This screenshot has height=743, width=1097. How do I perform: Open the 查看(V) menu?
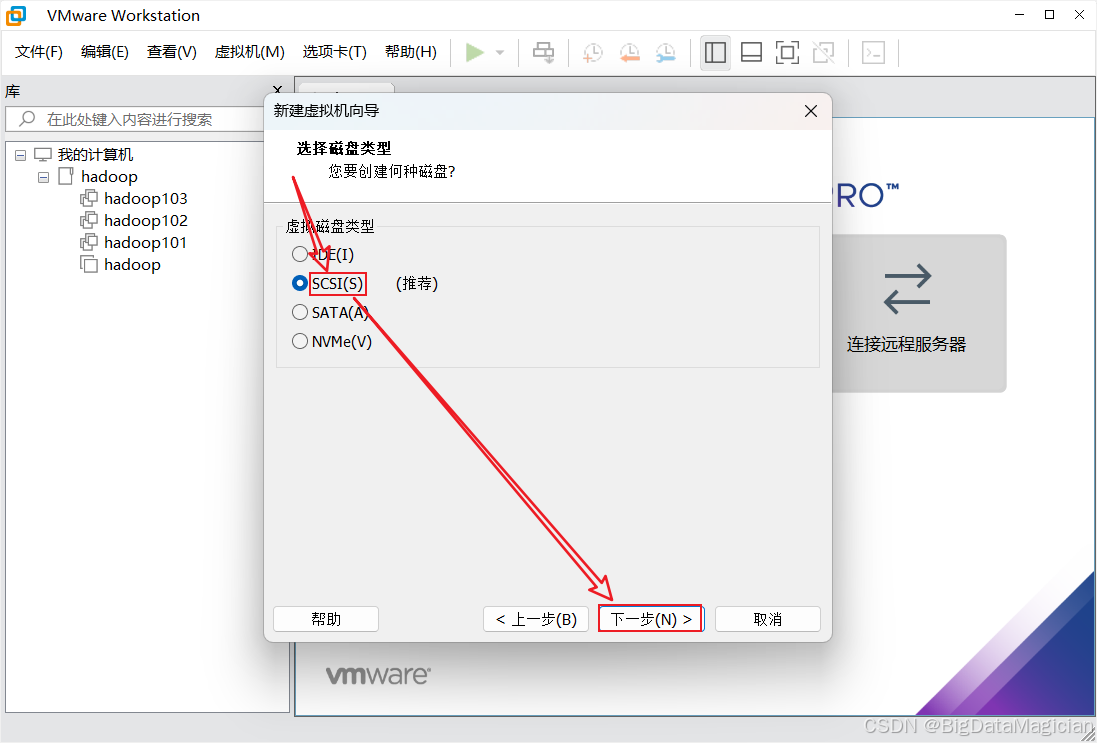[x=172, y=52]
